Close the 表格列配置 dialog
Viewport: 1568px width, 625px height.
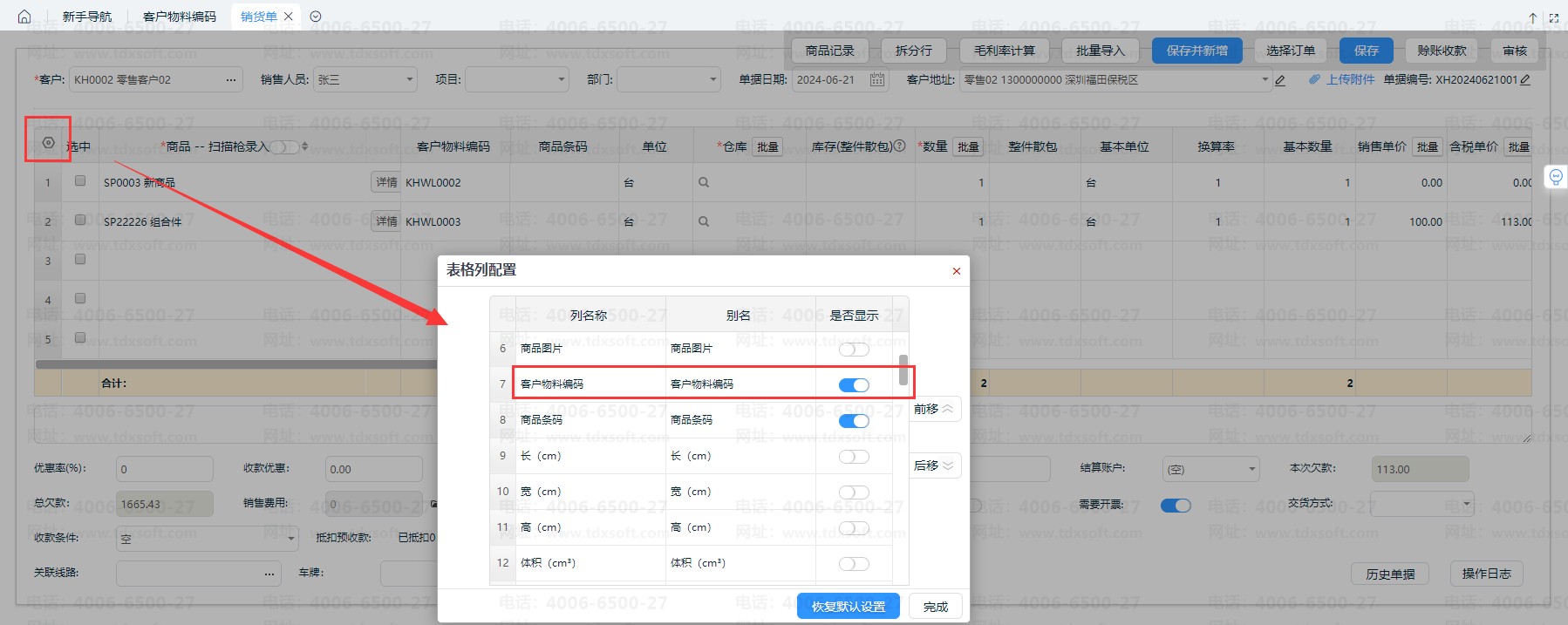pos(957,271)
